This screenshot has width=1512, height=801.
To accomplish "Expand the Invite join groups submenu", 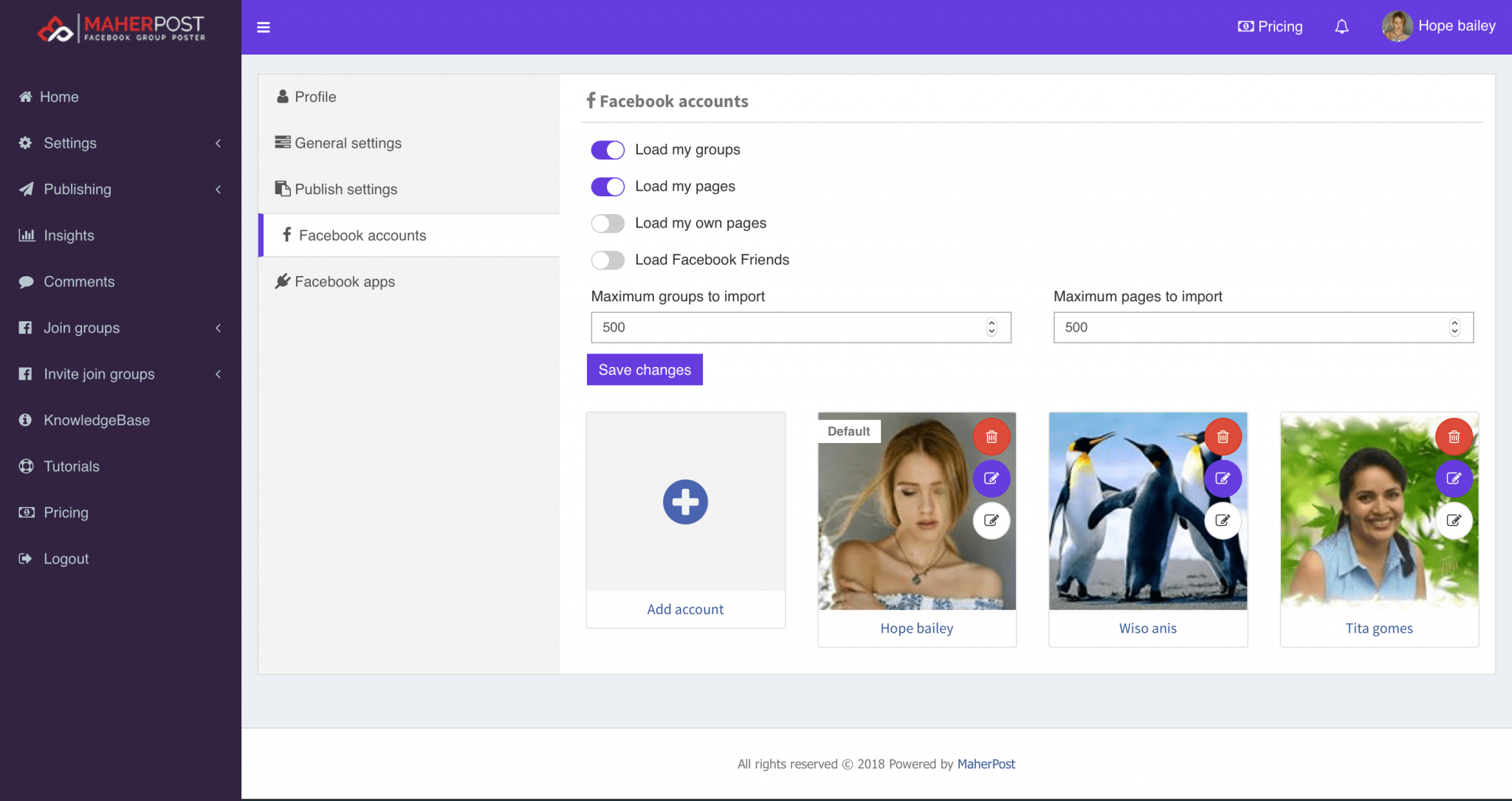I will [100, 374].
